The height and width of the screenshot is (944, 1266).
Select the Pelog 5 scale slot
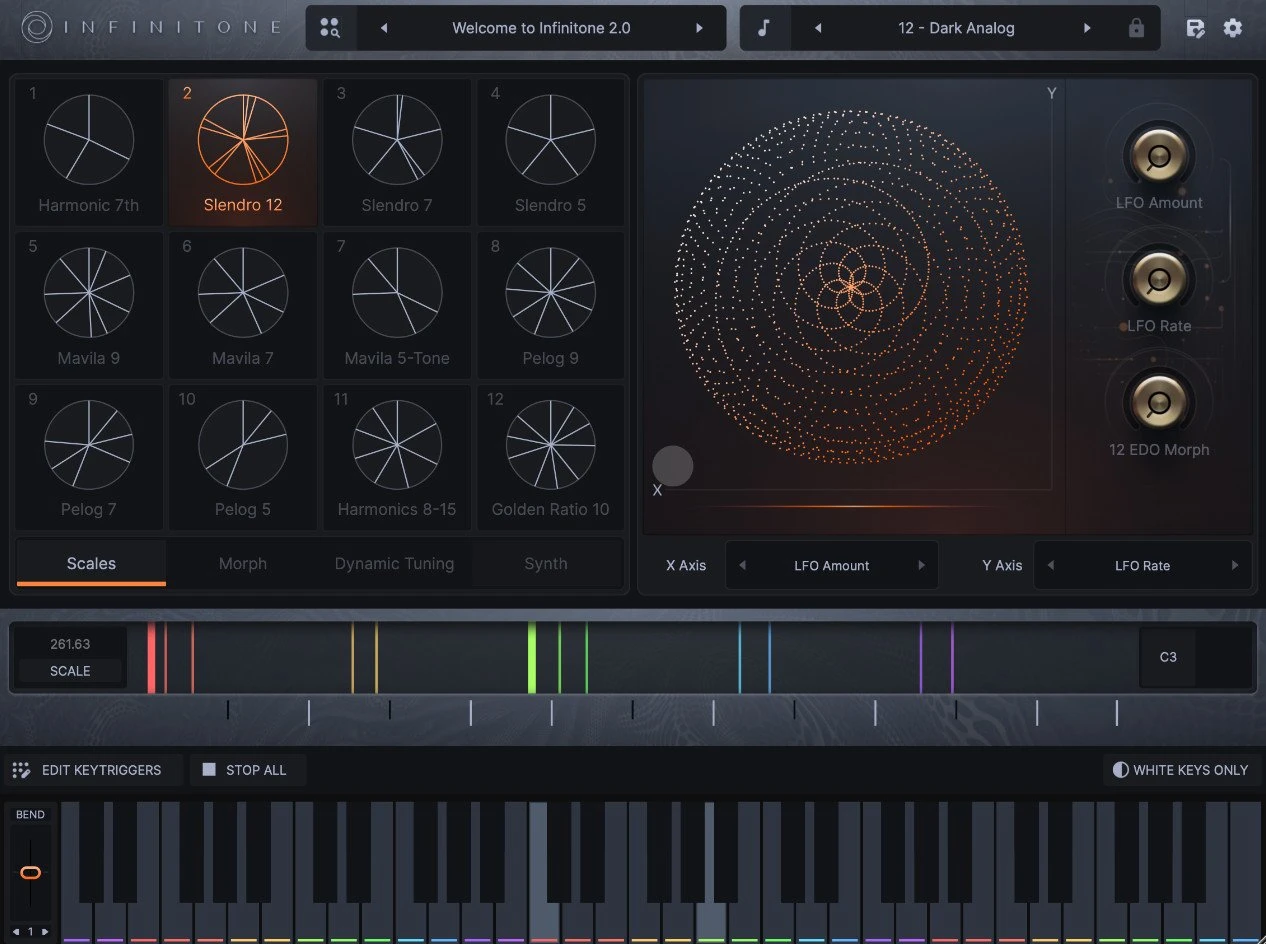point(243,458)
